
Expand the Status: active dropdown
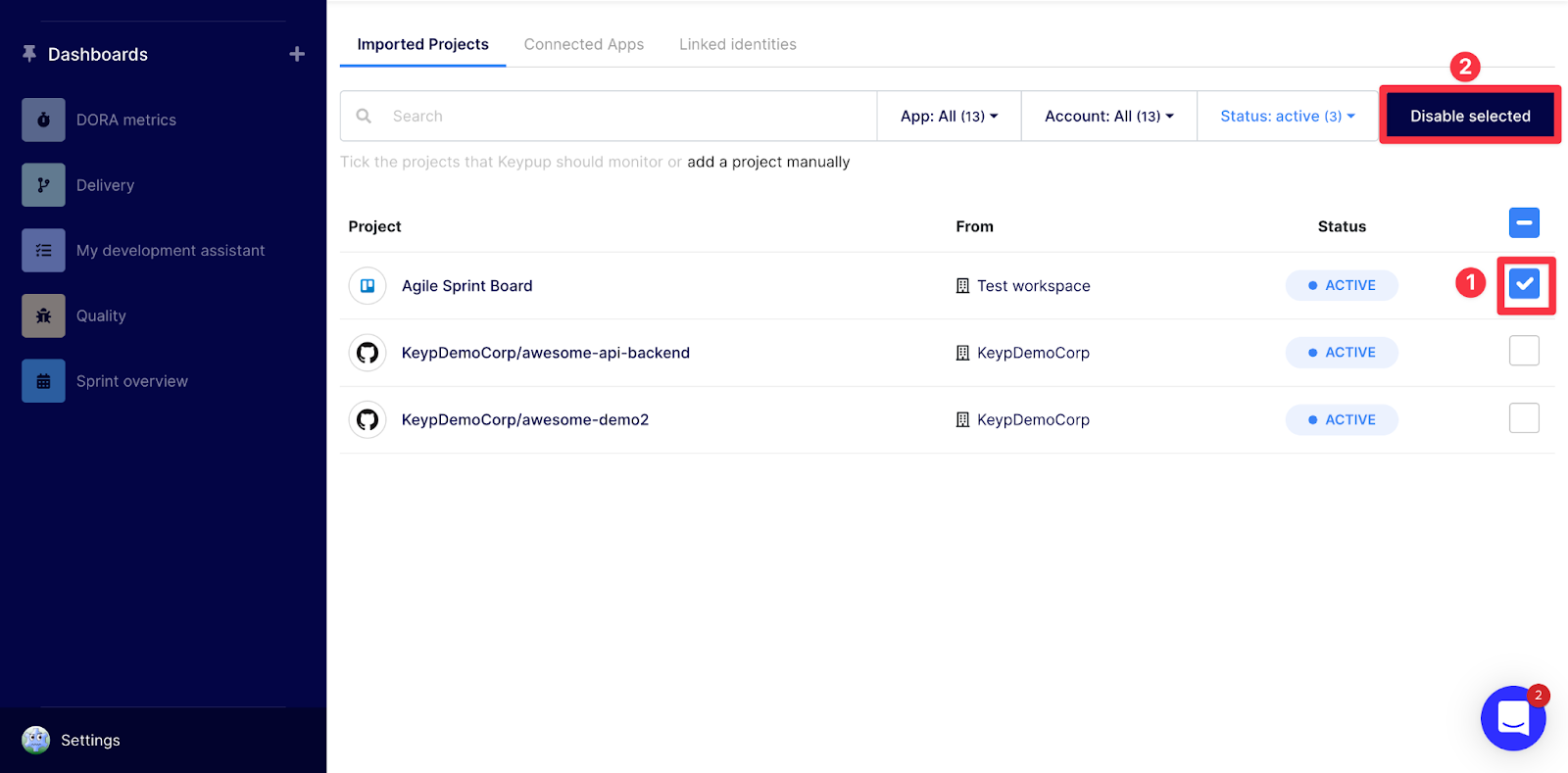pyautogui.click(x=1287, y=116)
